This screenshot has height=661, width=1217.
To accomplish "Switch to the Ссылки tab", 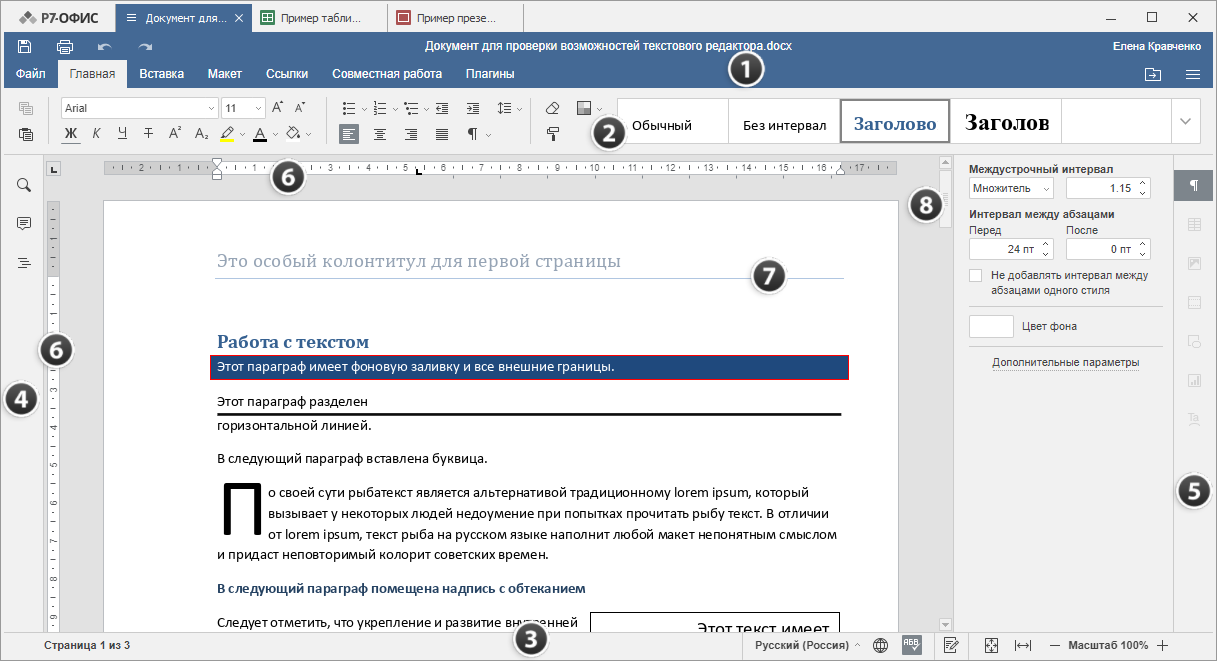I will pos(287,74).
